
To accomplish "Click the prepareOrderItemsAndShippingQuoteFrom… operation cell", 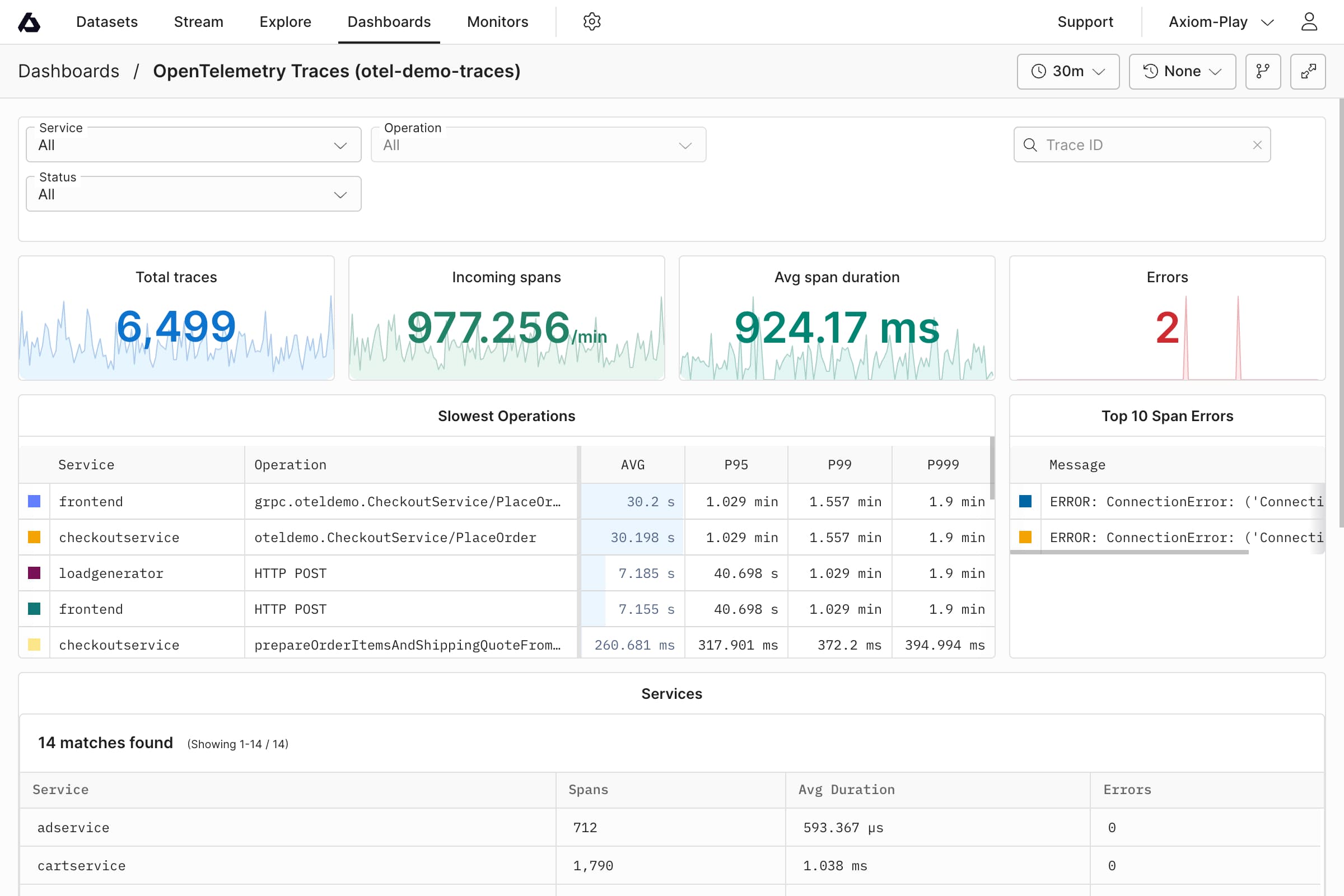I will pyautogui.click(x=411, y=645).
